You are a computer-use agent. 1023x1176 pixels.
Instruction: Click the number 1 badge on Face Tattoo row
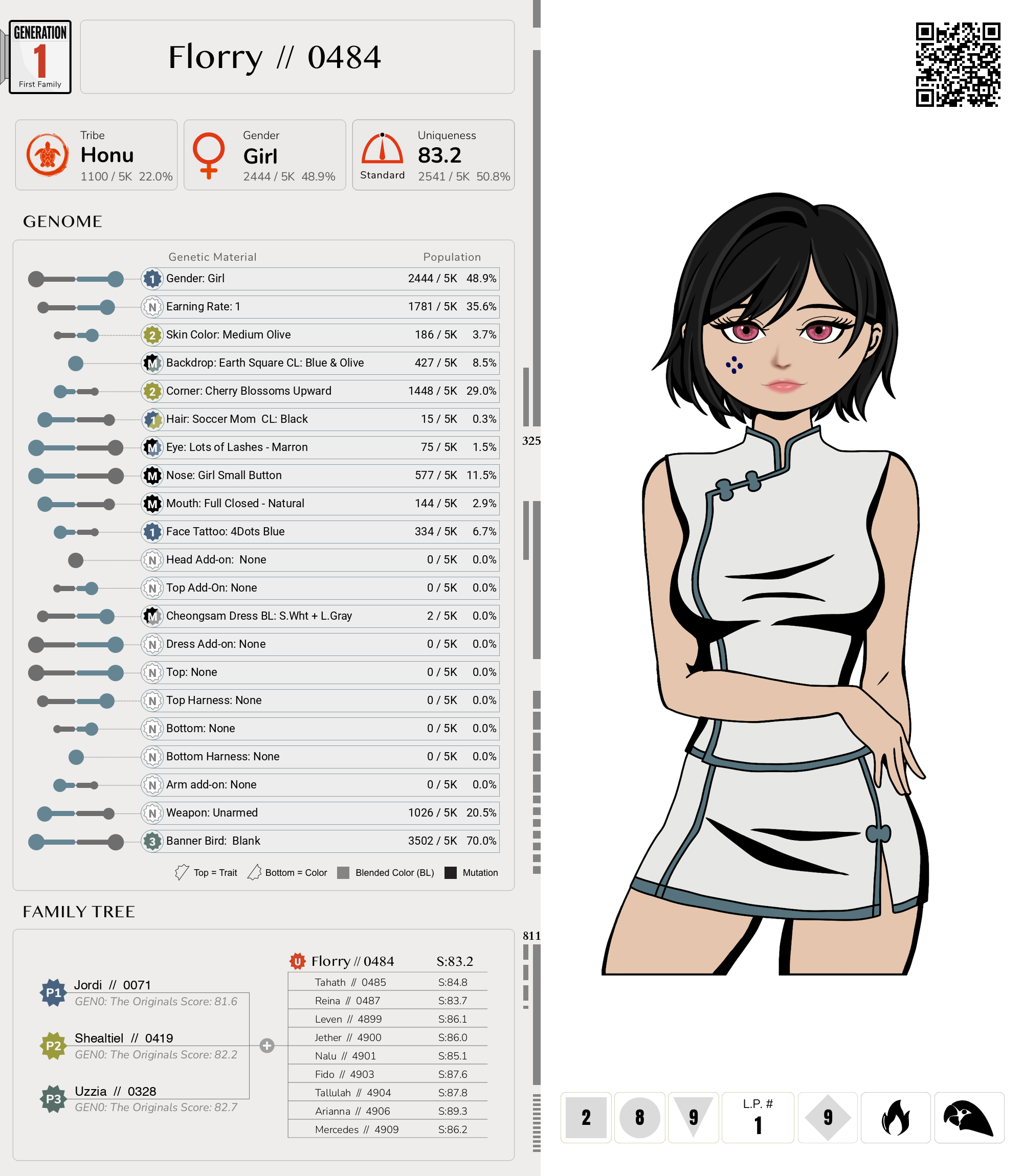pyautogui.click(x=152, y=532)
